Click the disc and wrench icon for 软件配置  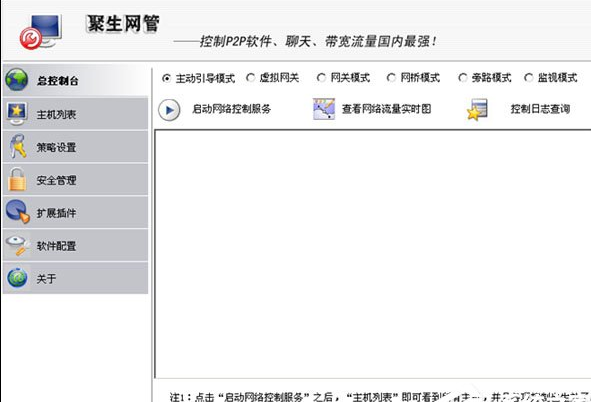(18, 245)
